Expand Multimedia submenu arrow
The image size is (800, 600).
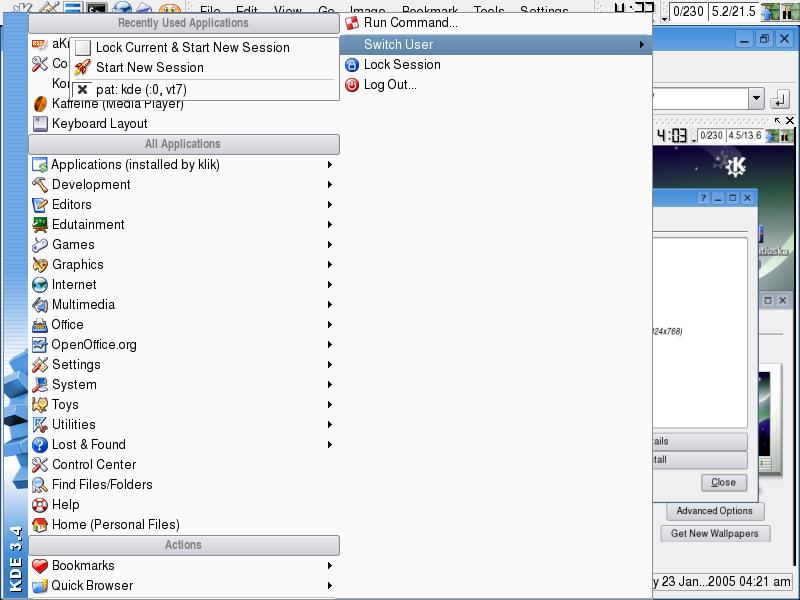pyautogui.click(x=330, y=305)
